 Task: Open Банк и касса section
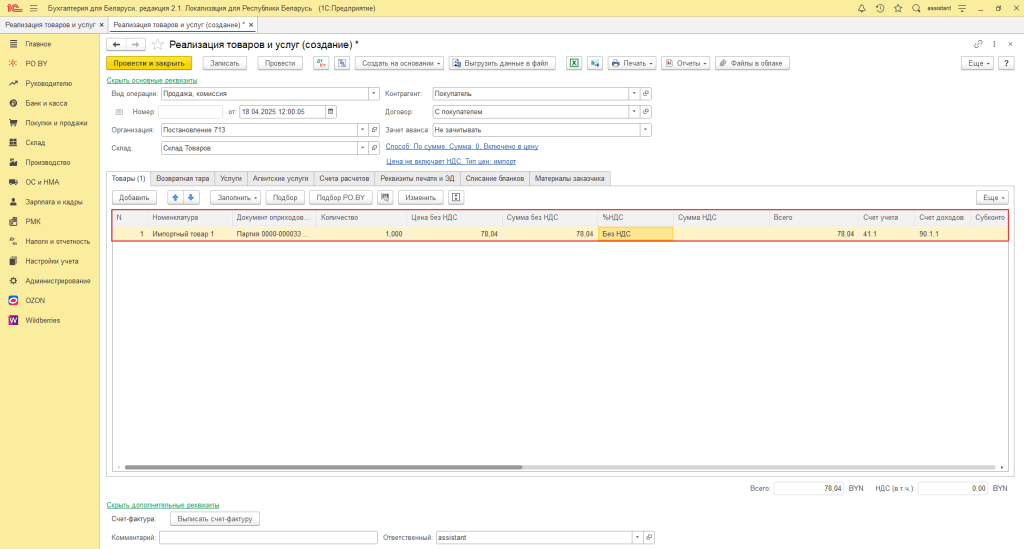pyautogui.click(x=46, y=103)
